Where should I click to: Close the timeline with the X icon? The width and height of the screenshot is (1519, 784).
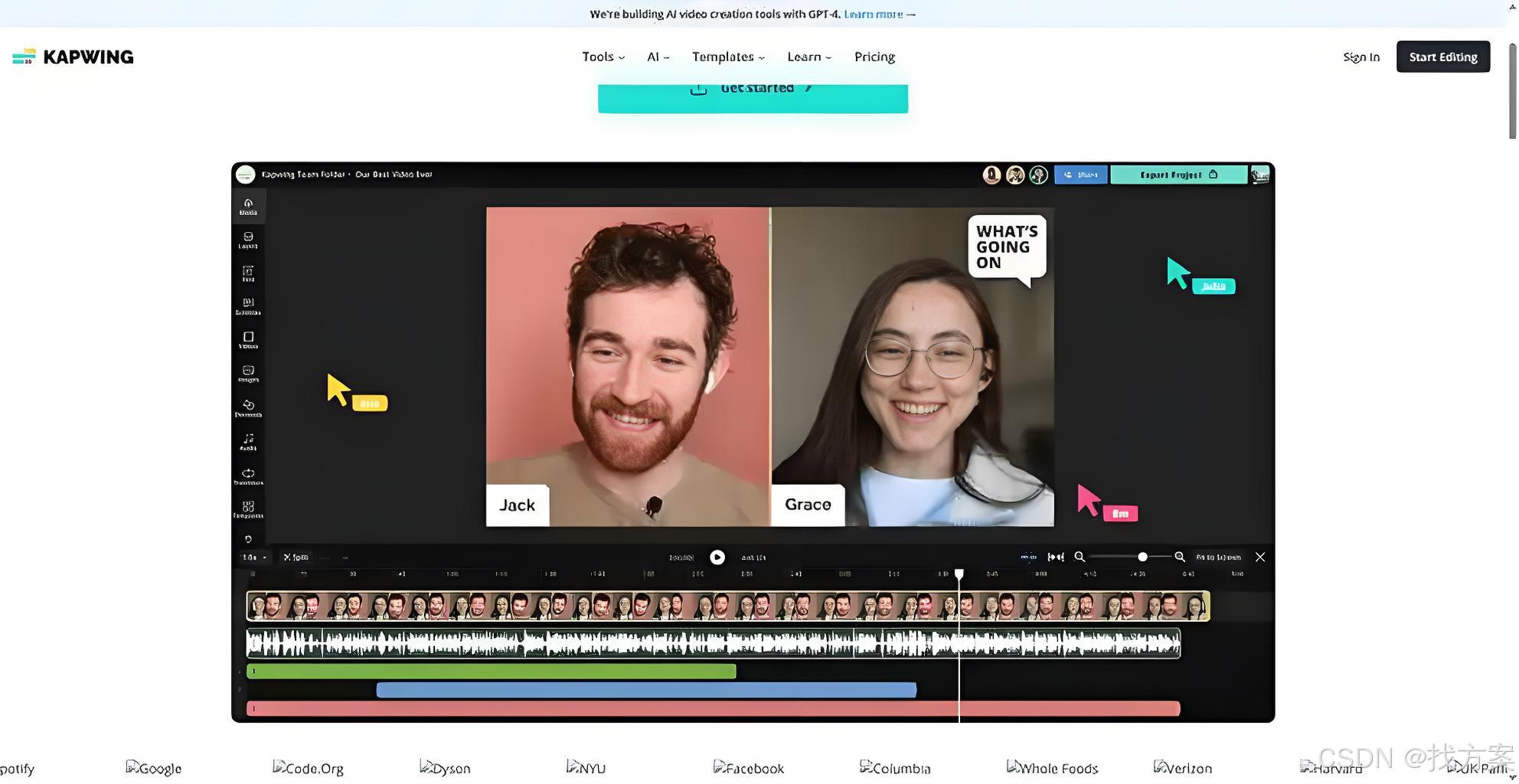click(1260, 557)
